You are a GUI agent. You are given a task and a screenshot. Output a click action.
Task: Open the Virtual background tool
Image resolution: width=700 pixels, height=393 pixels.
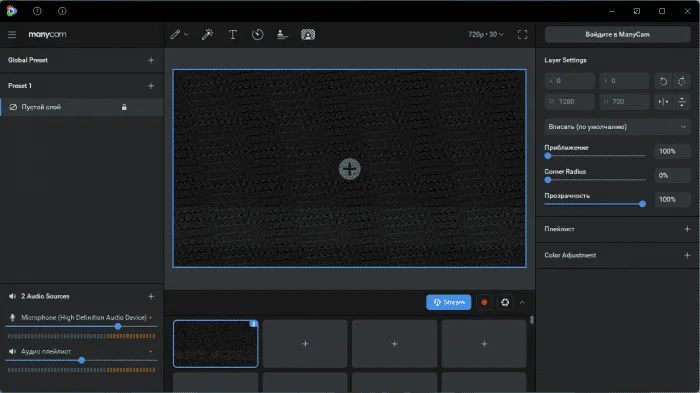[x=308, y=34]
